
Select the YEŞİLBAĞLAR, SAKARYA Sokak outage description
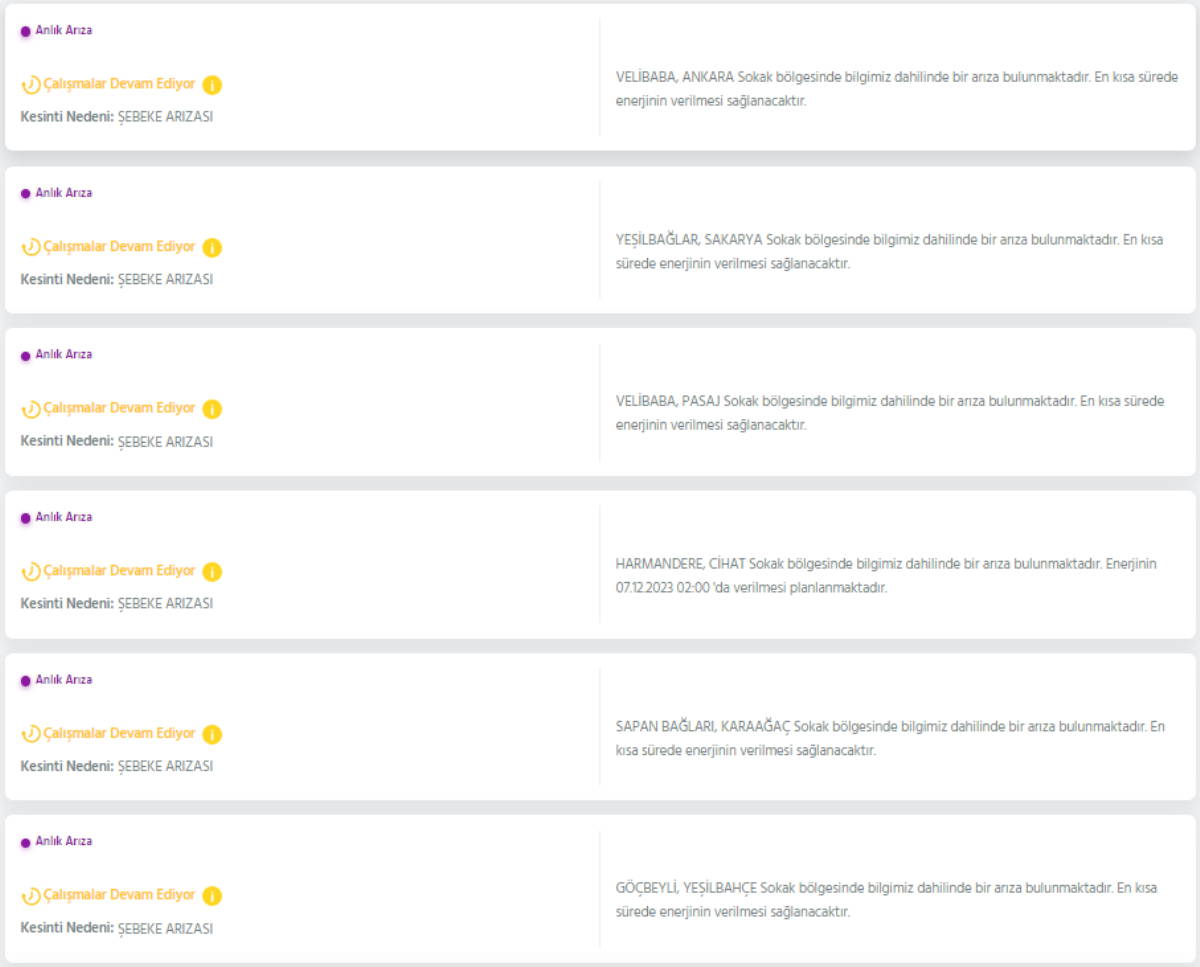890,251
